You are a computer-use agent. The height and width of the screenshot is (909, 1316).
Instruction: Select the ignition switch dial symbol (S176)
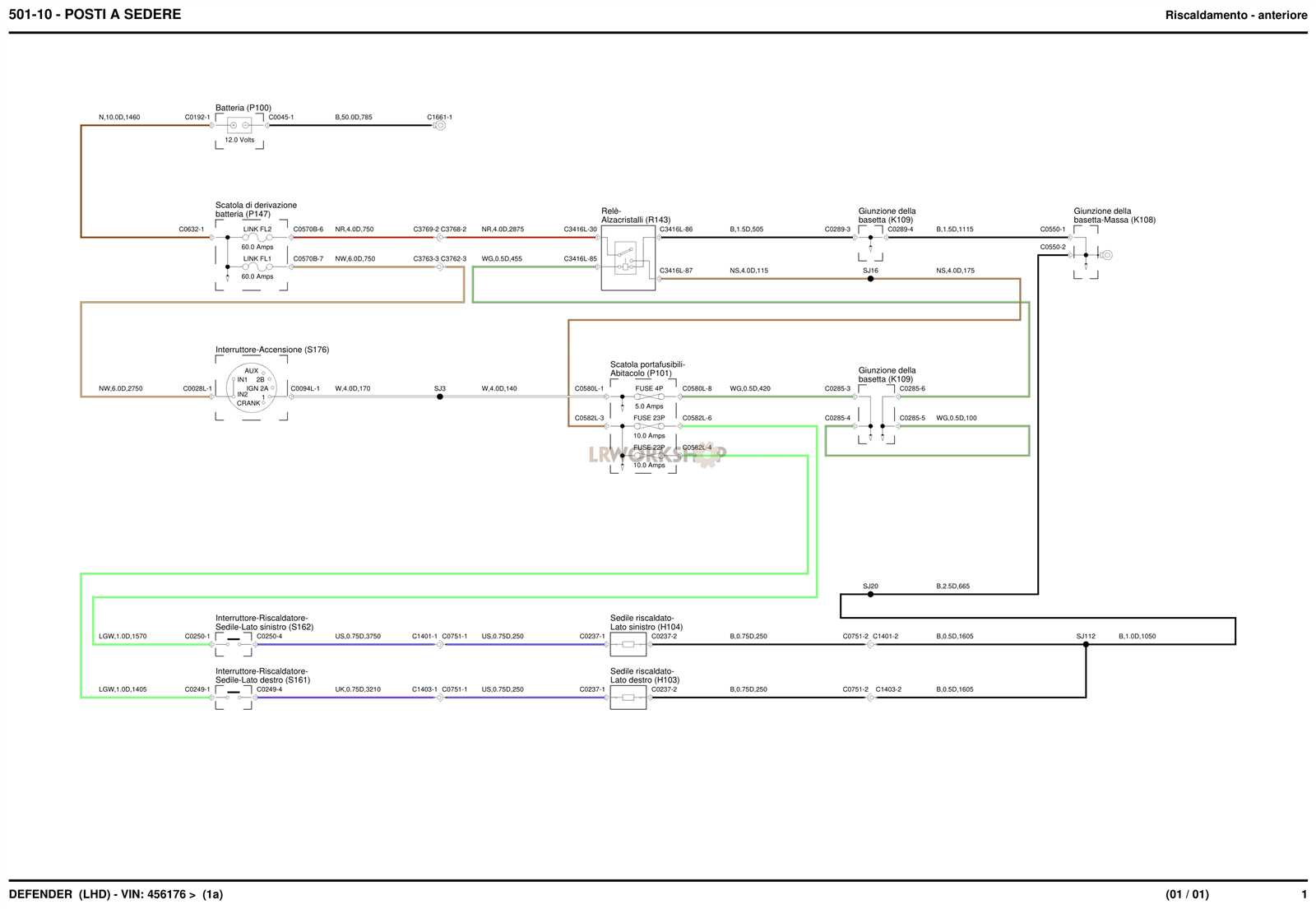point(251,387)
